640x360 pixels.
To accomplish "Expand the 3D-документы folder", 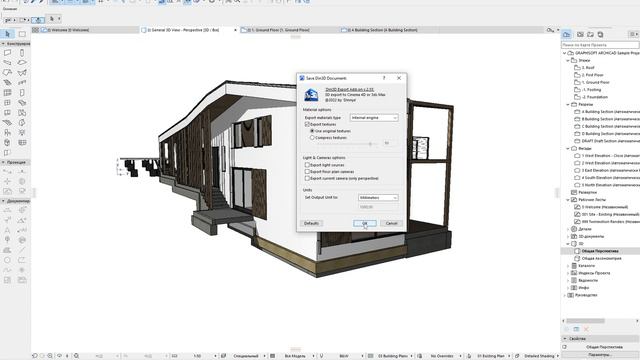I will [568, 237].
